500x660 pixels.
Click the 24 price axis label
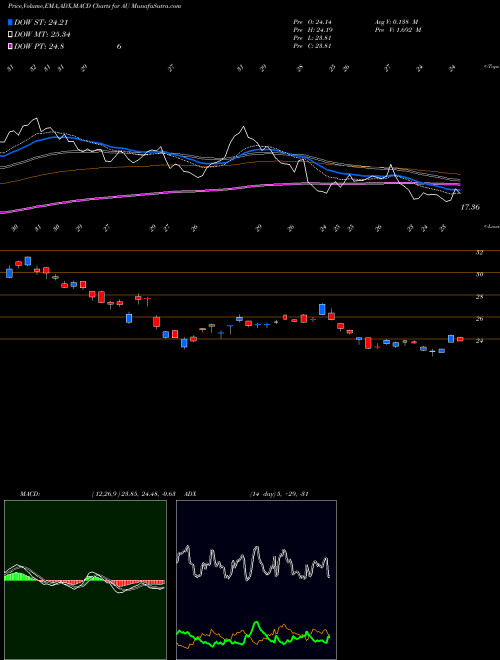coord(479,341)
